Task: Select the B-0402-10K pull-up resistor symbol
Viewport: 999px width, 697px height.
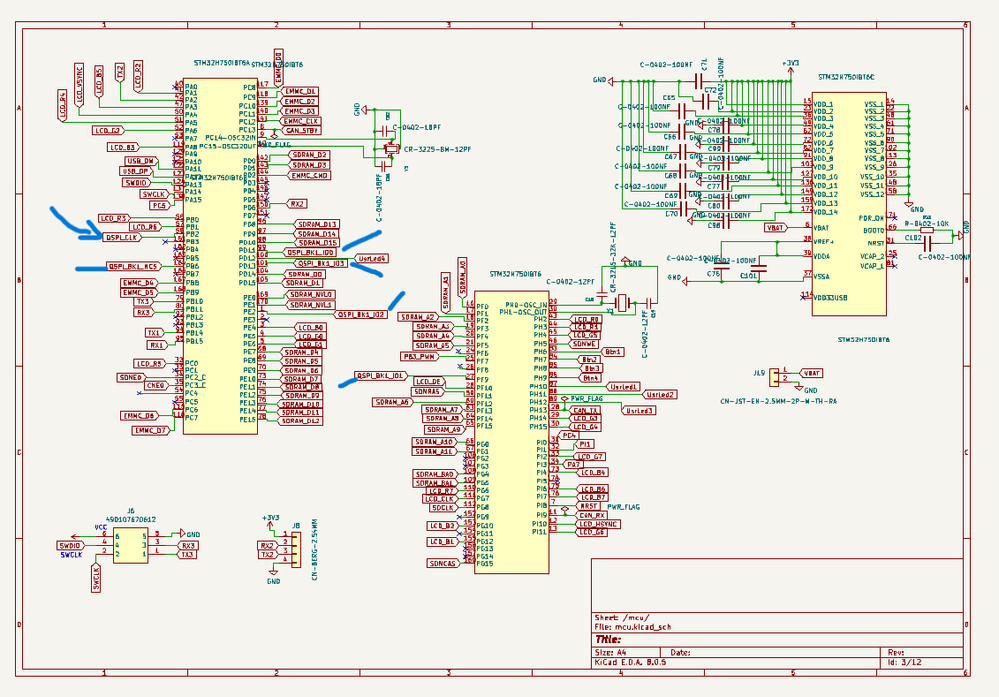Action: click(x=927, y=230)
